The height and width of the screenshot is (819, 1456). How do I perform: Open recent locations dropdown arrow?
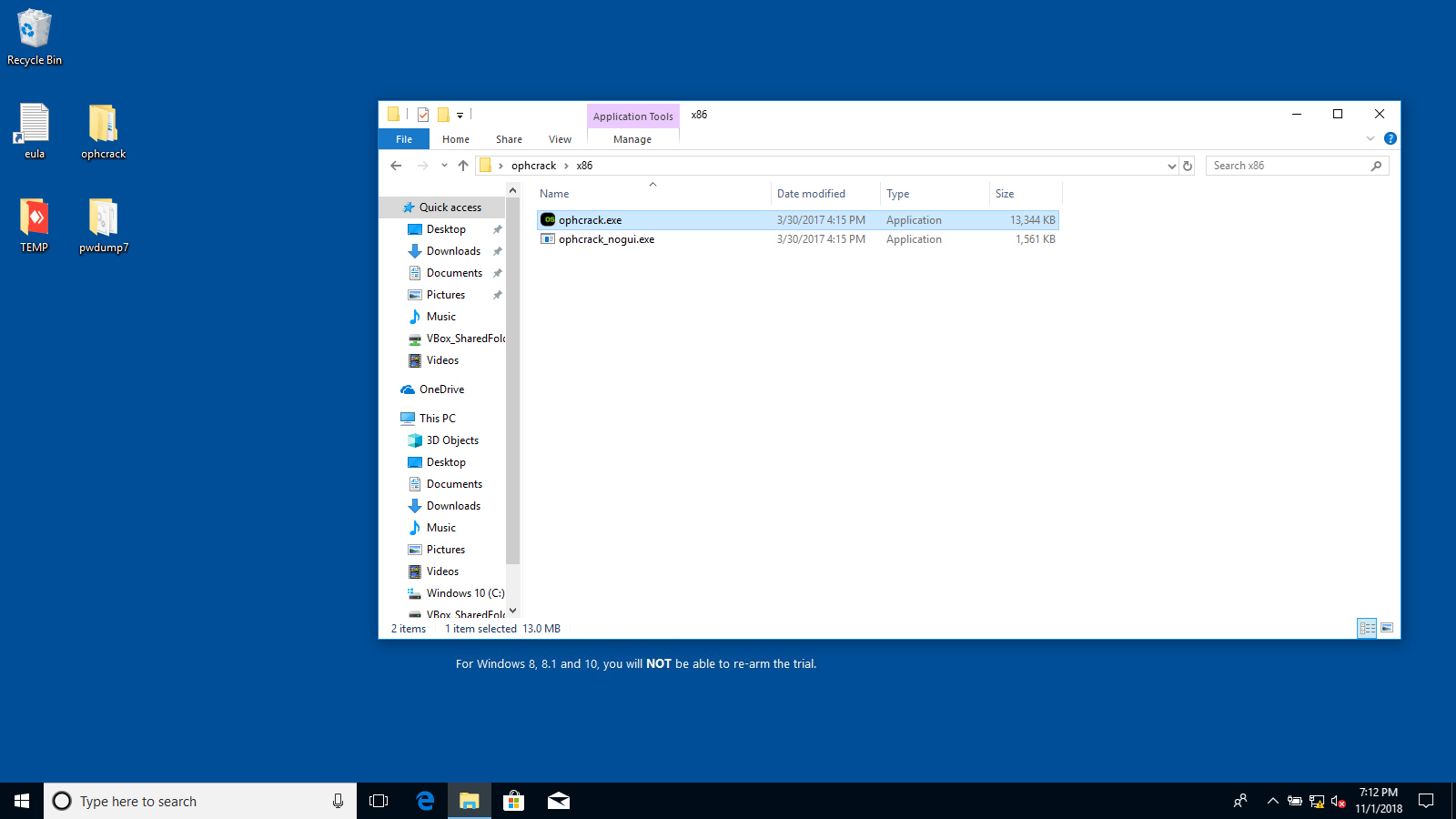(444, 166)
